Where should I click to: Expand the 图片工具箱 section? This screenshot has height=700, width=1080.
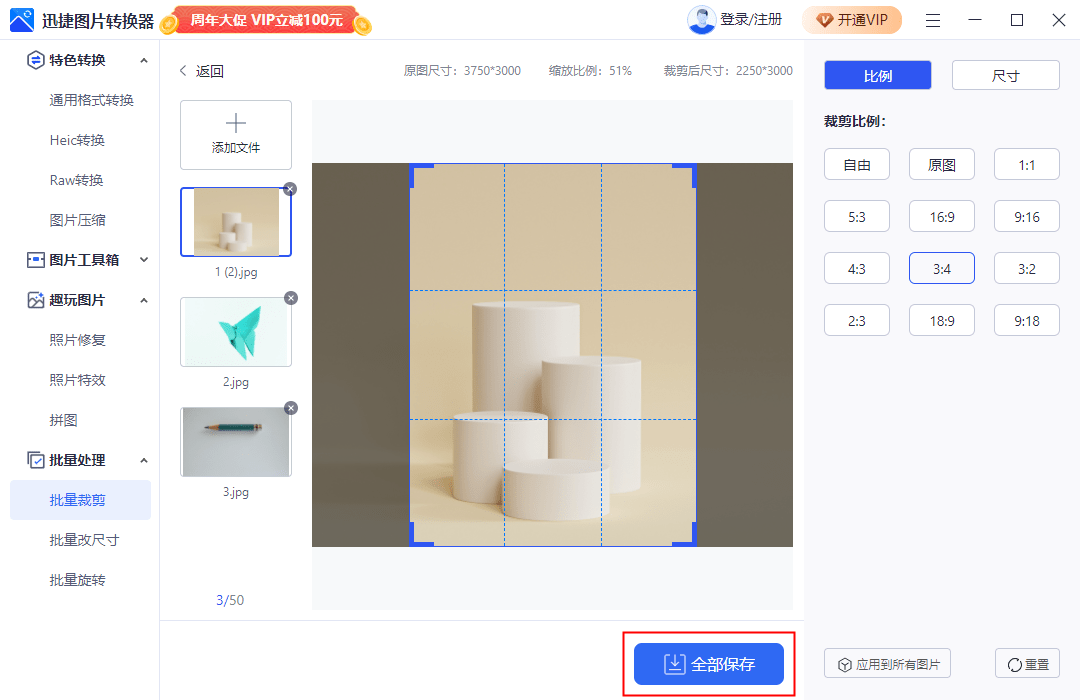point(142,260)
